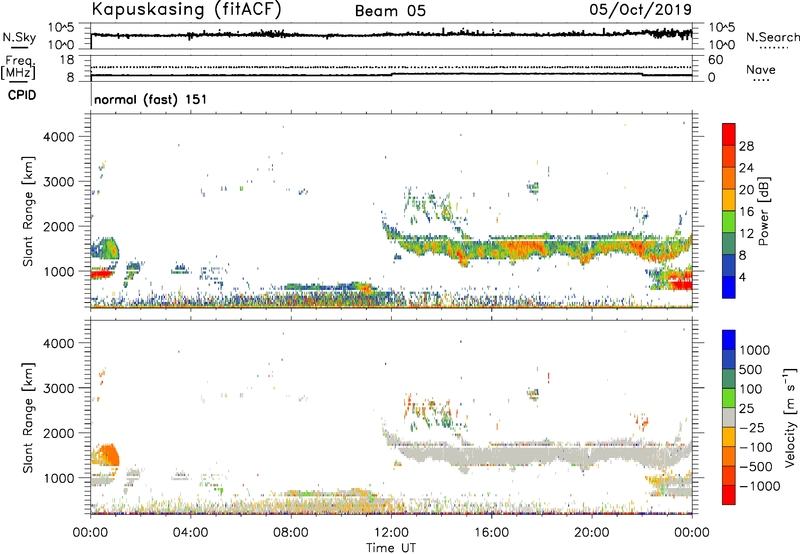Click the red power echo patch after 00:00 UT
The width and height of the screenshot is (800, 554).
click(101, 274)
